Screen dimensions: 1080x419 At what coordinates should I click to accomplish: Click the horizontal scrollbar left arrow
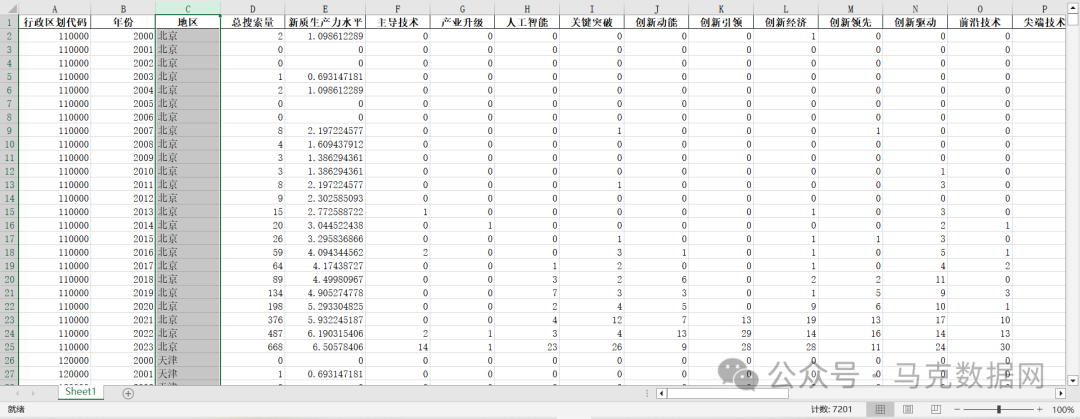click(661, 394)
